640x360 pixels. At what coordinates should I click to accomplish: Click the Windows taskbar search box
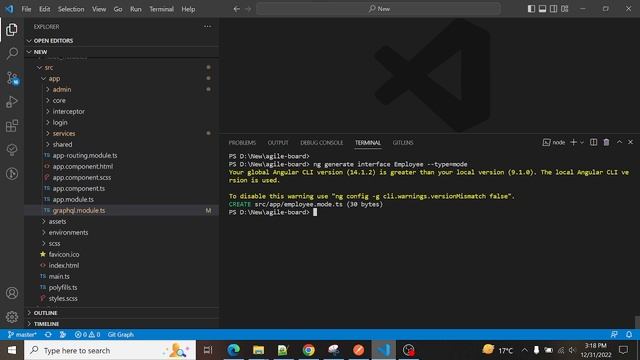pyautogui.click(x=110, y=350)
